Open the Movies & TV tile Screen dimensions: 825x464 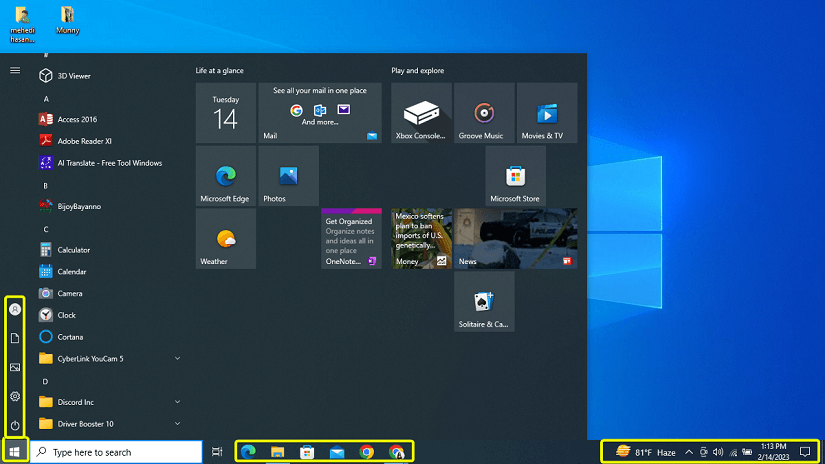[x=547, y=113]
